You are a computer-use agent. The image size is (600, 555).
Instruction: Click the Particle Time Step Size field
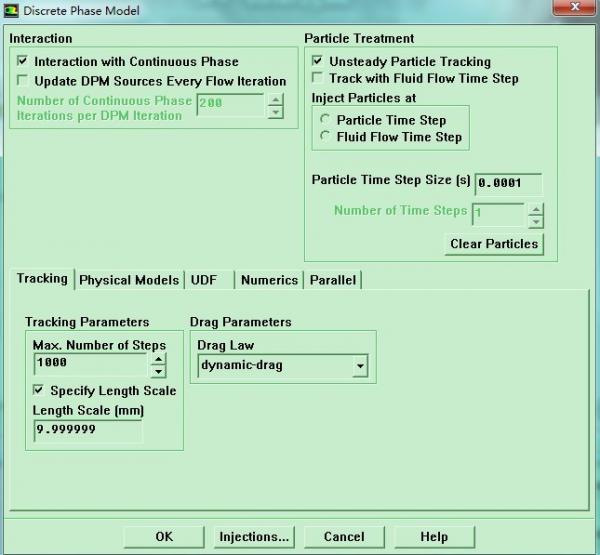coord(508,184)
